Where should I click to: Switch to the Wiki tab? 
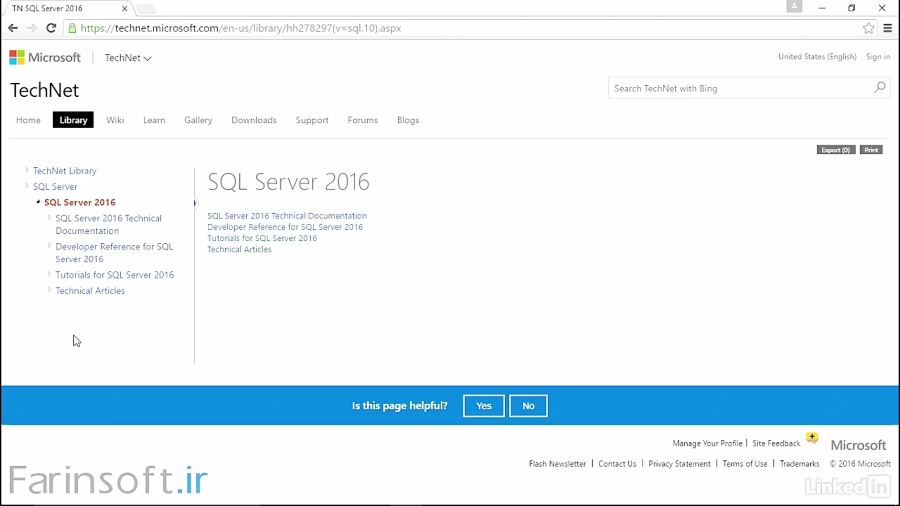[115, 120]
